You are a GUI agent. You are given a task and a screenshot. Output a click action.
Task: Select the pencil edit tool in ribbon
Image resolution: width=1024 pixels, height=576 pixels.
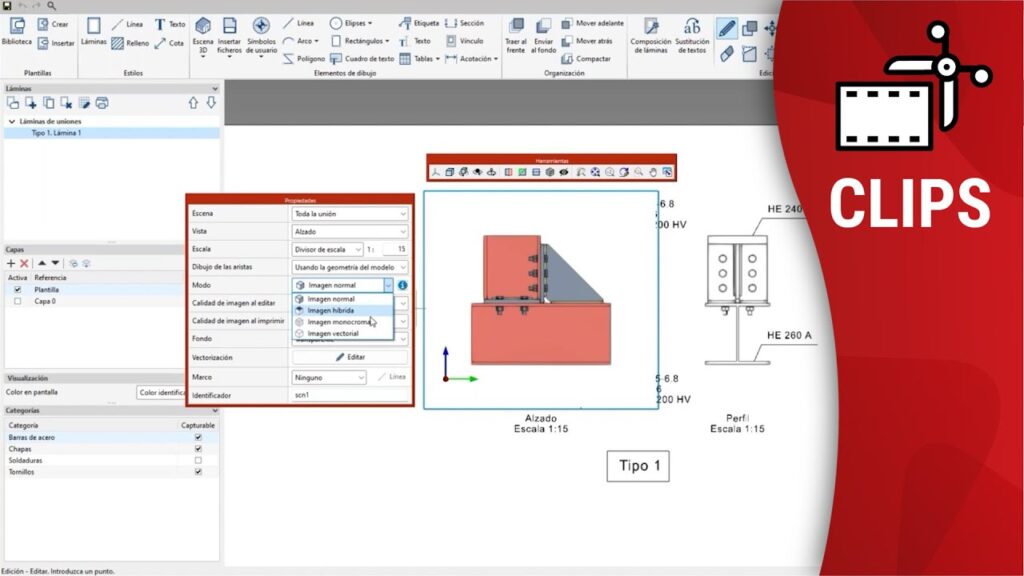[727, 28]
